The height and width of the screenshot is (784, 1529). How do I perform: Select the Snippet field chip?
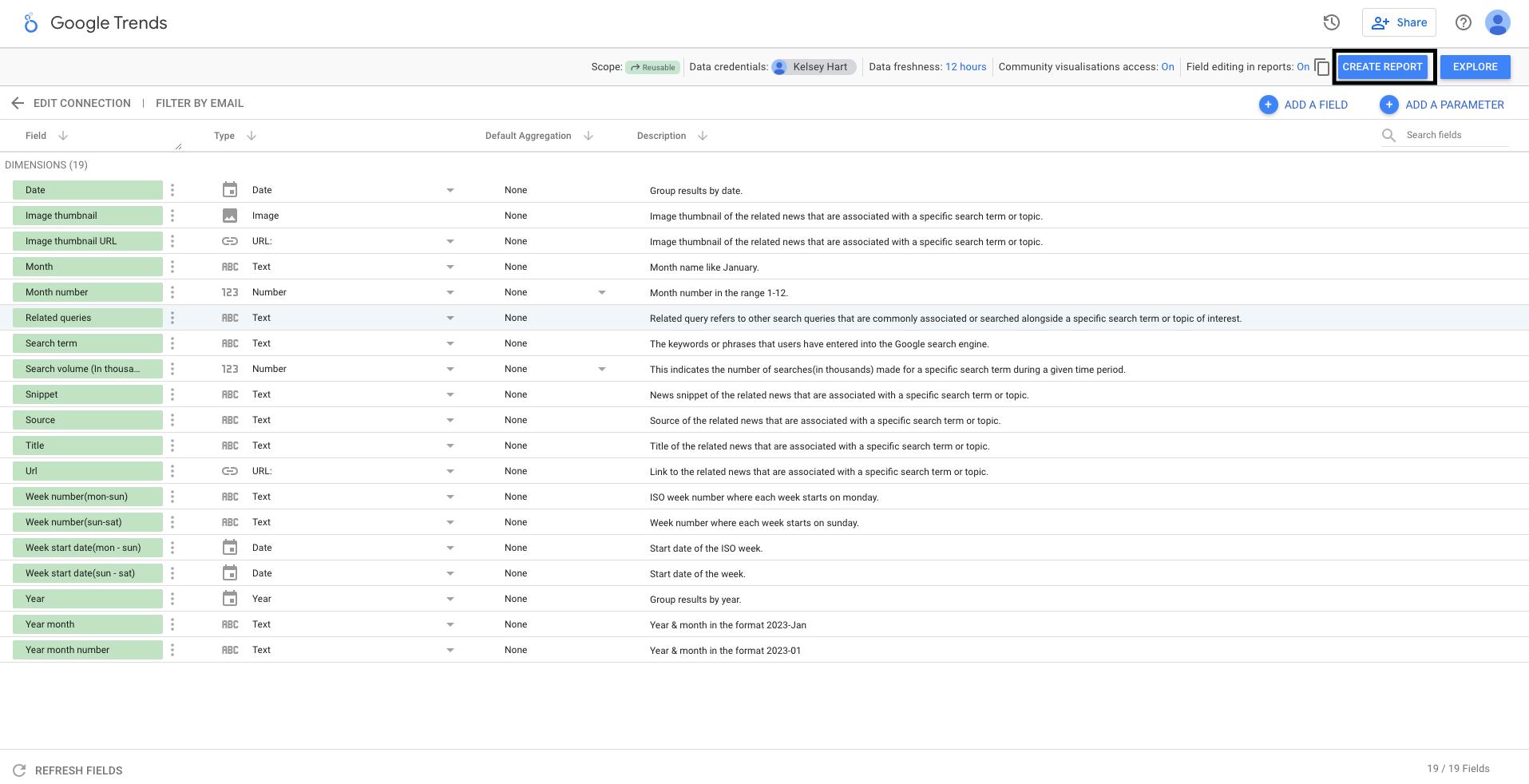click(88, 394)
